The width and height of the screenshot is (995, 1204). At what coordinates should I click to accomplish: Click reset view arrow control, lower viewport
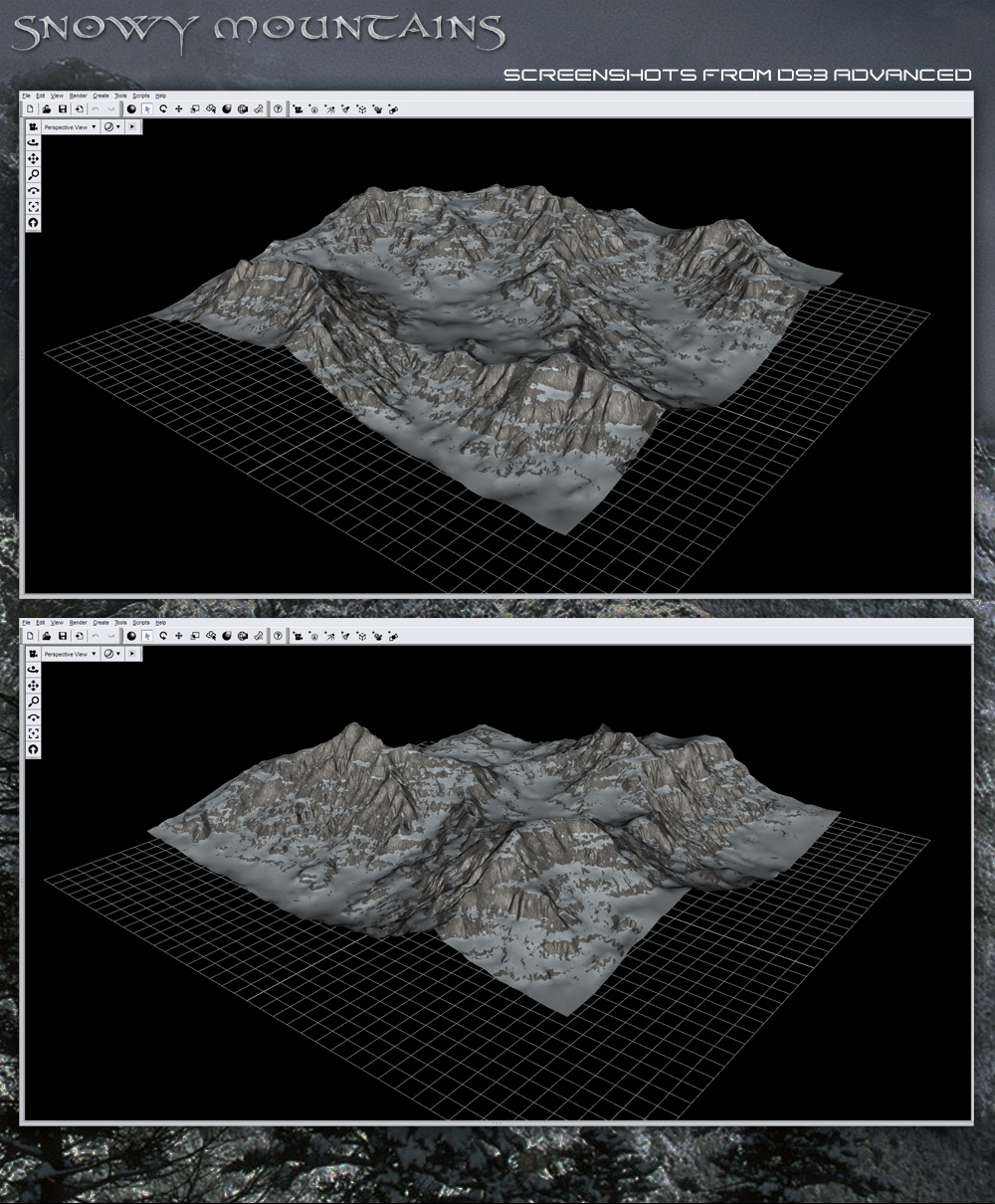tap(34, 748)
